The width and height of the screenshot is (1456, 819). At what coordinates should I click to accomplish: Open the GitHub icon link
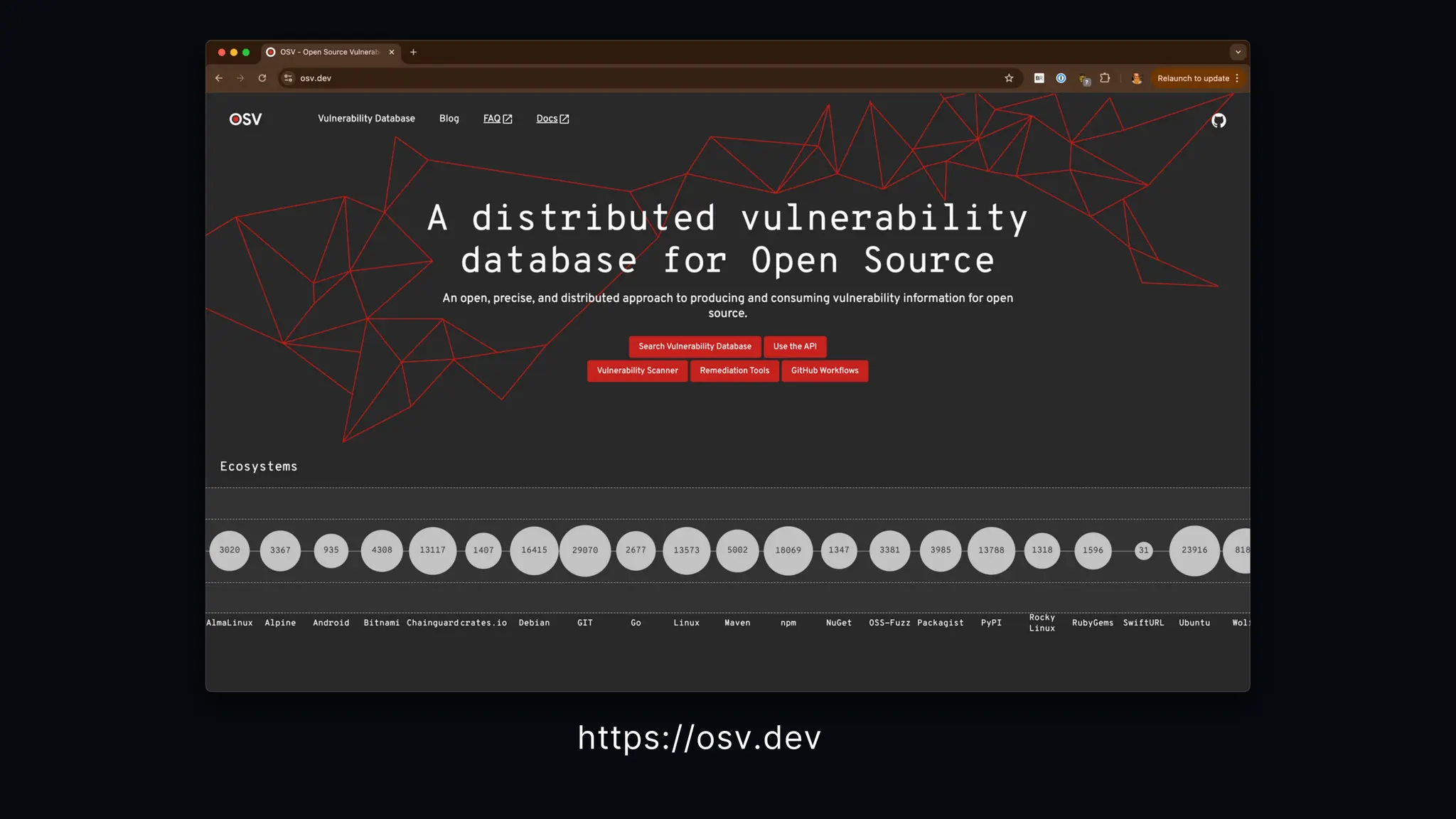click(1219, 120)
